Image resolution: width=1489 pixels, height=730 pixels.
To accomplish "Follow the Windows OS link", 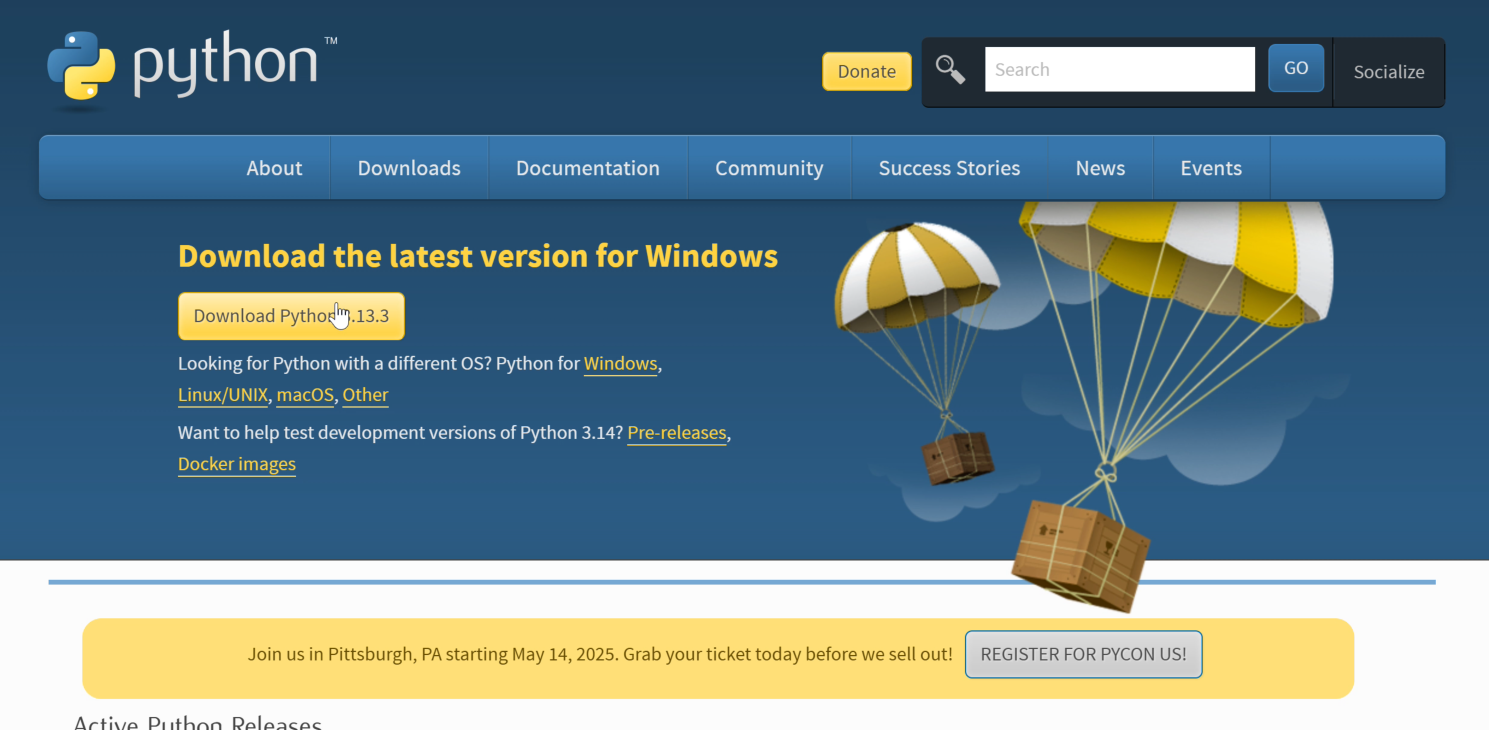I will tap(620, 364).
